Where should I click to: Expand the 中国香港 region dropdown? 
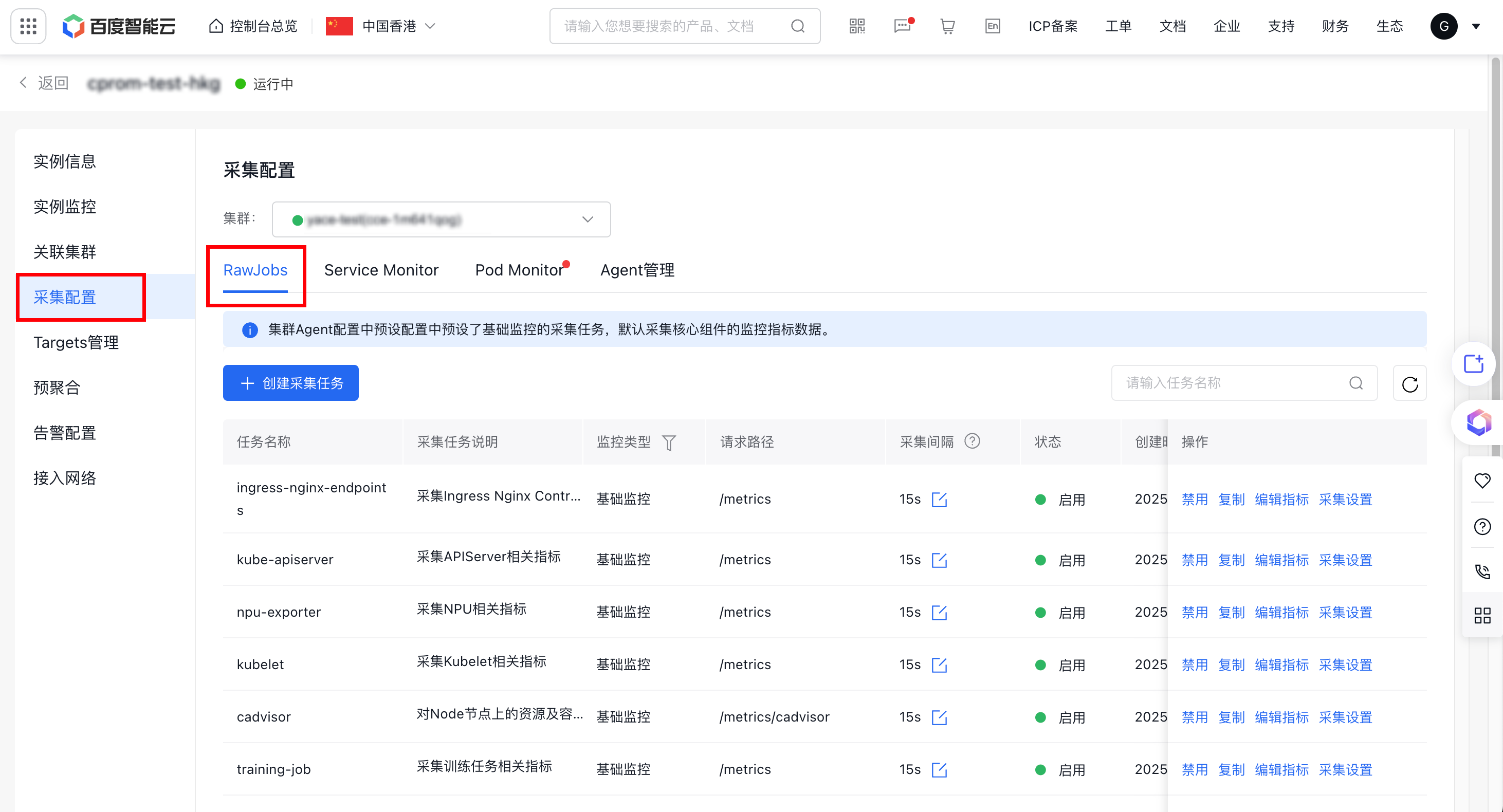(381, 26)
